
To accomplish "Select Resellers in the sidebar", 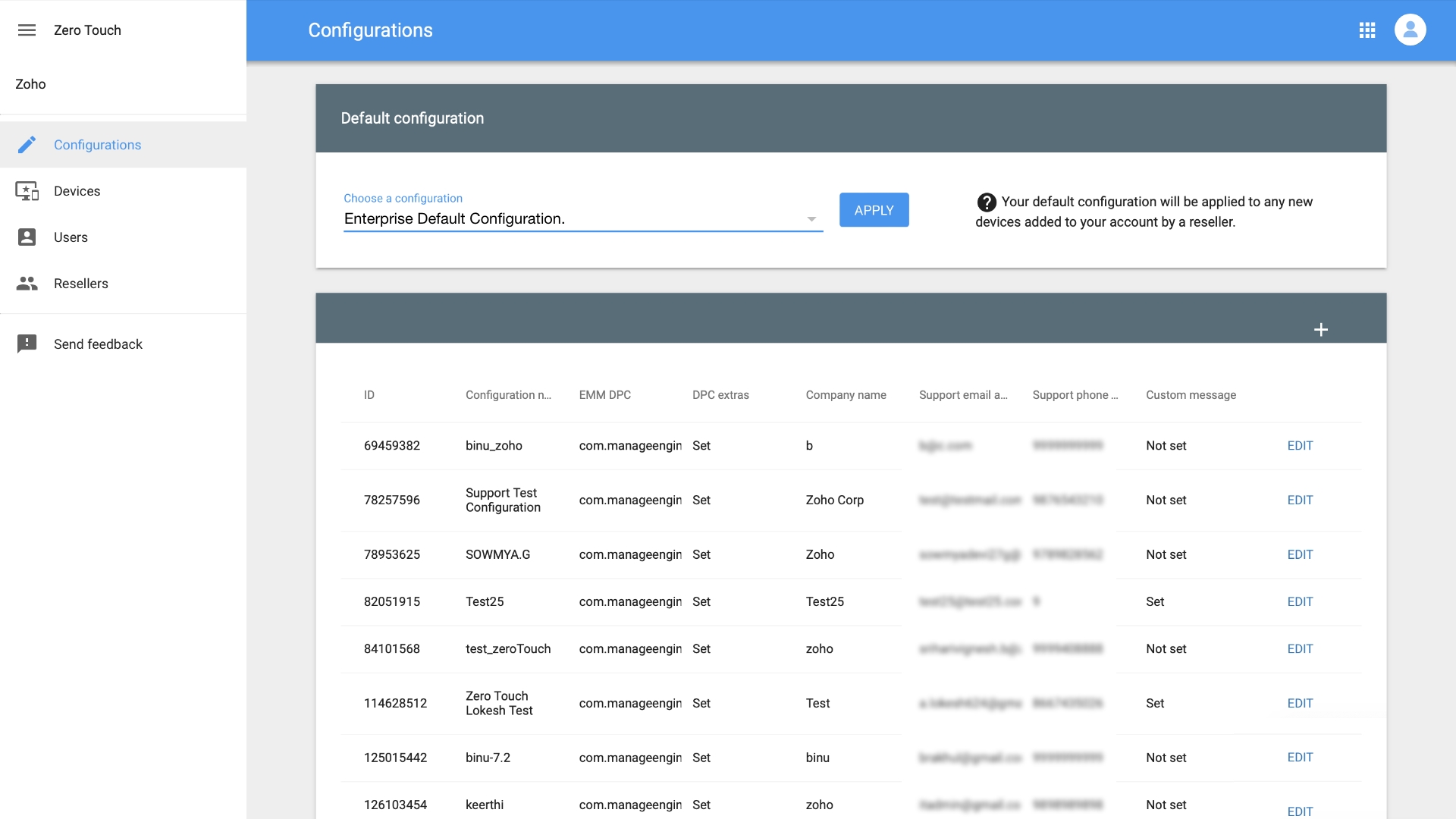I will tap(80, 284).
